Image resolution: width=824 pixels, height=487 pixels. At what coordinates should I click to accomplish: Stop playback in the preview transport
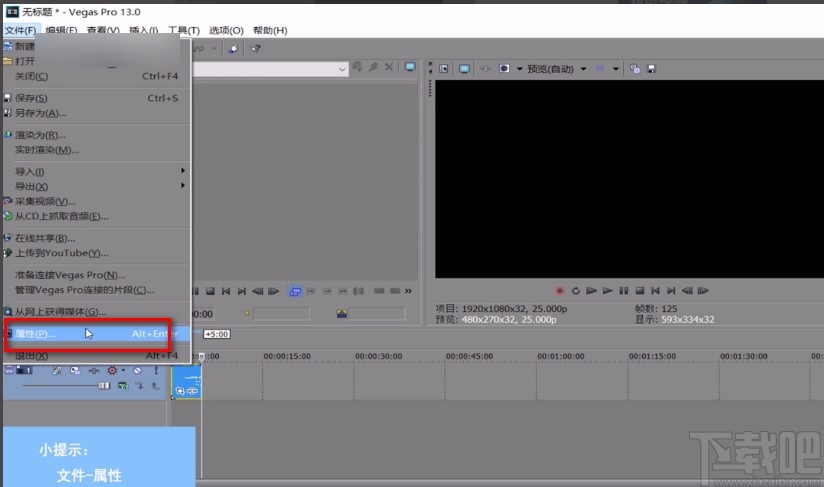[x=640, y=291]
